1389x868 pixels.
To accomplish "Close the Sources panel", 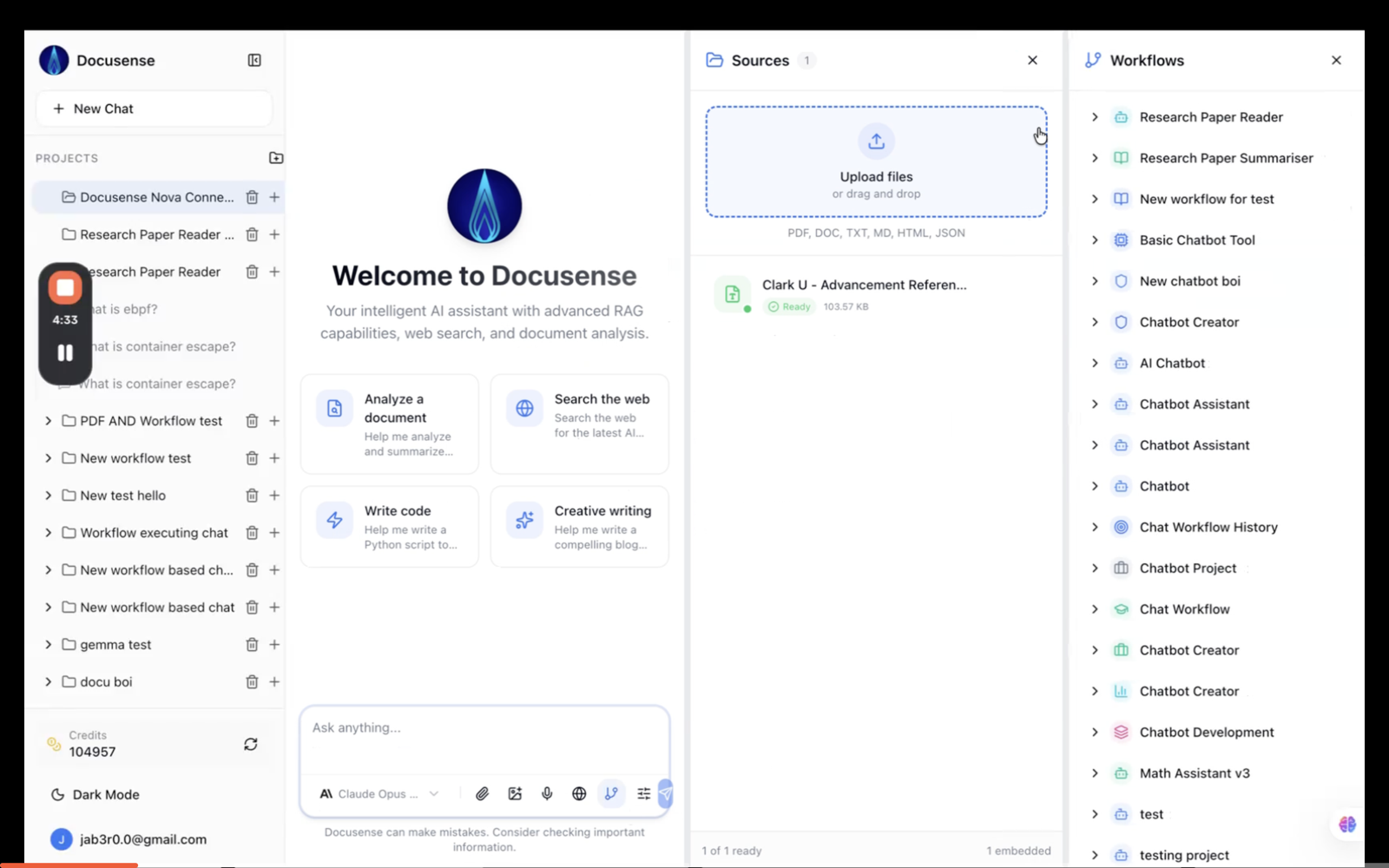I will [x=1032, y=60].
